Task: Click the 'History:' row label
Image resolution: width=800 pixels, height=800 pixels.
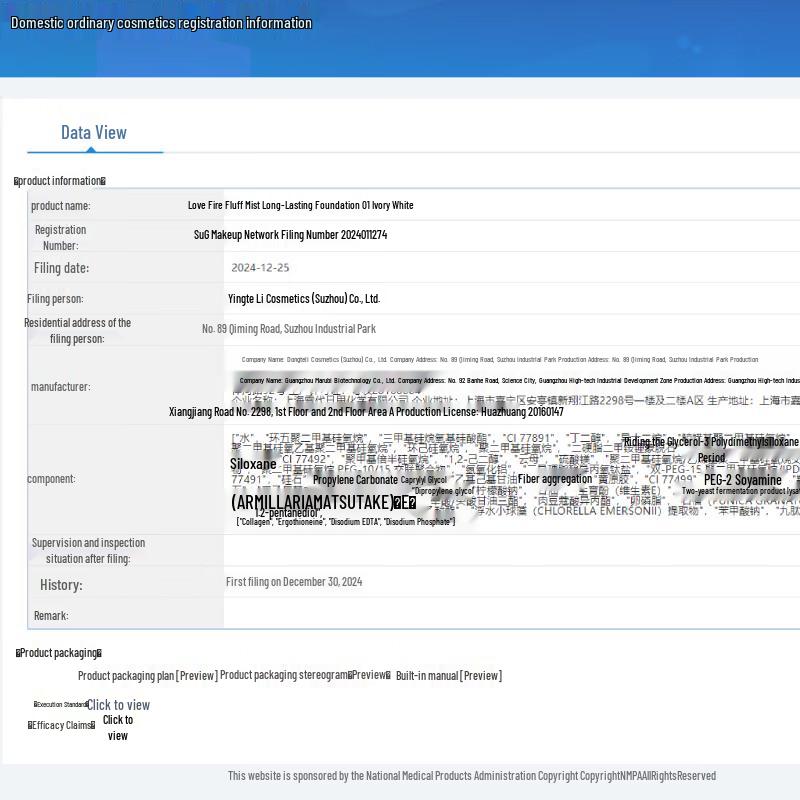Action: pos(61,585)
